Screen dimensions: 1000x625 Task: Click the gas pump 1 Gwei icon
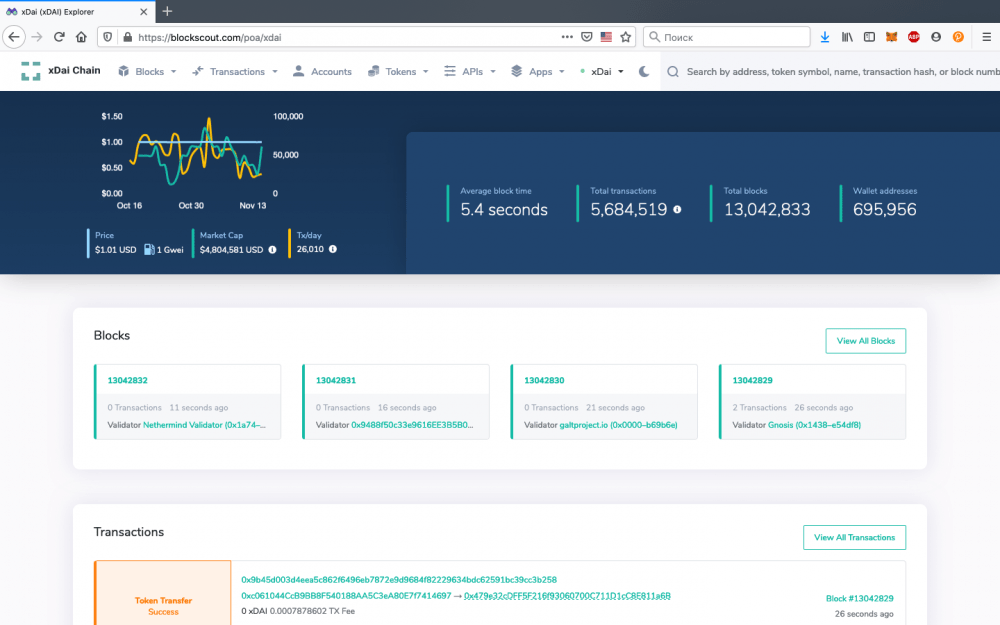point(149,249)
